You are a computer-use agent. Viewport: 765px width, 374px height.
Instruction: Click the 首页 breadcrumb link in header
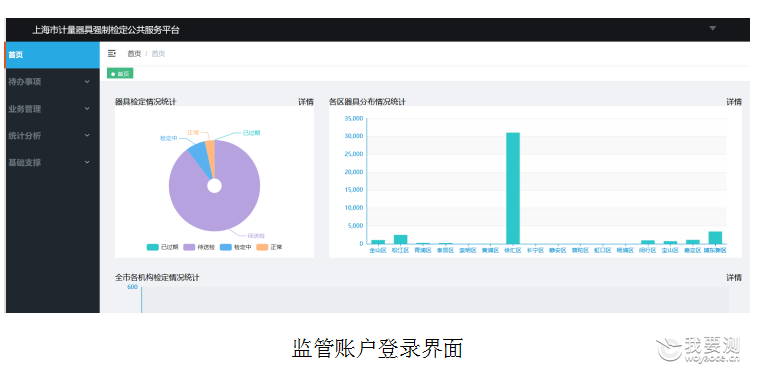[134, 54]
